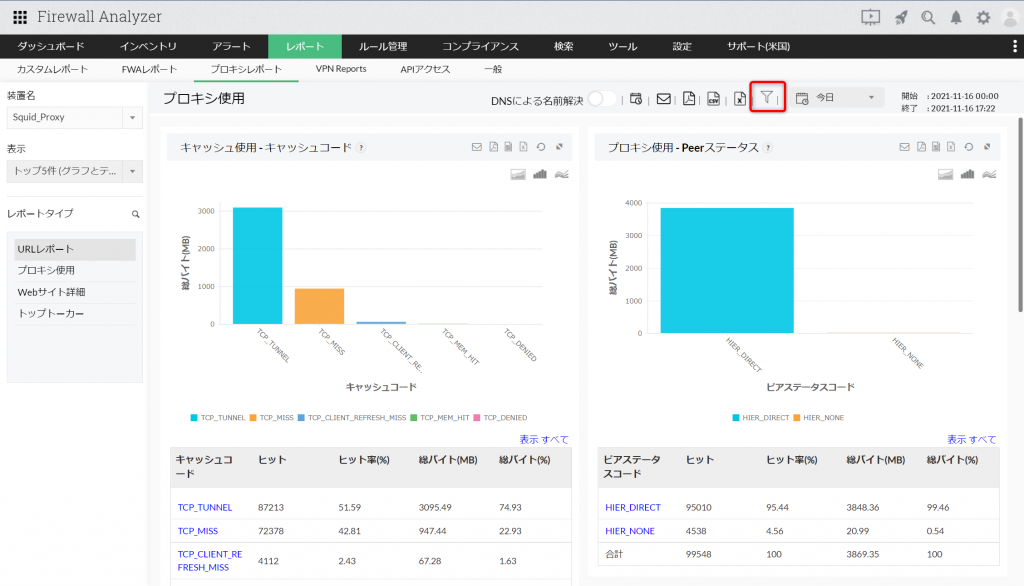Screen dimensions: 1024x586
Task: Open the トップ5件 display dropdown
Action: 74,171
